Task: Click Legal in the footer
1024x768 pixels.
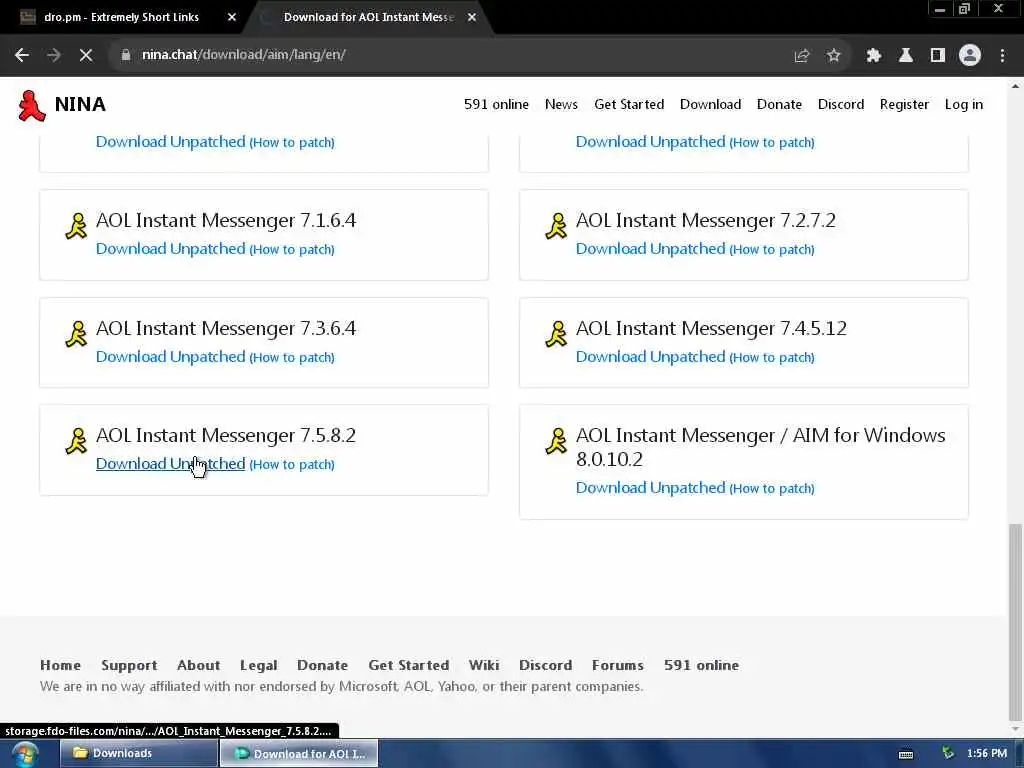Action: point(259,665)
